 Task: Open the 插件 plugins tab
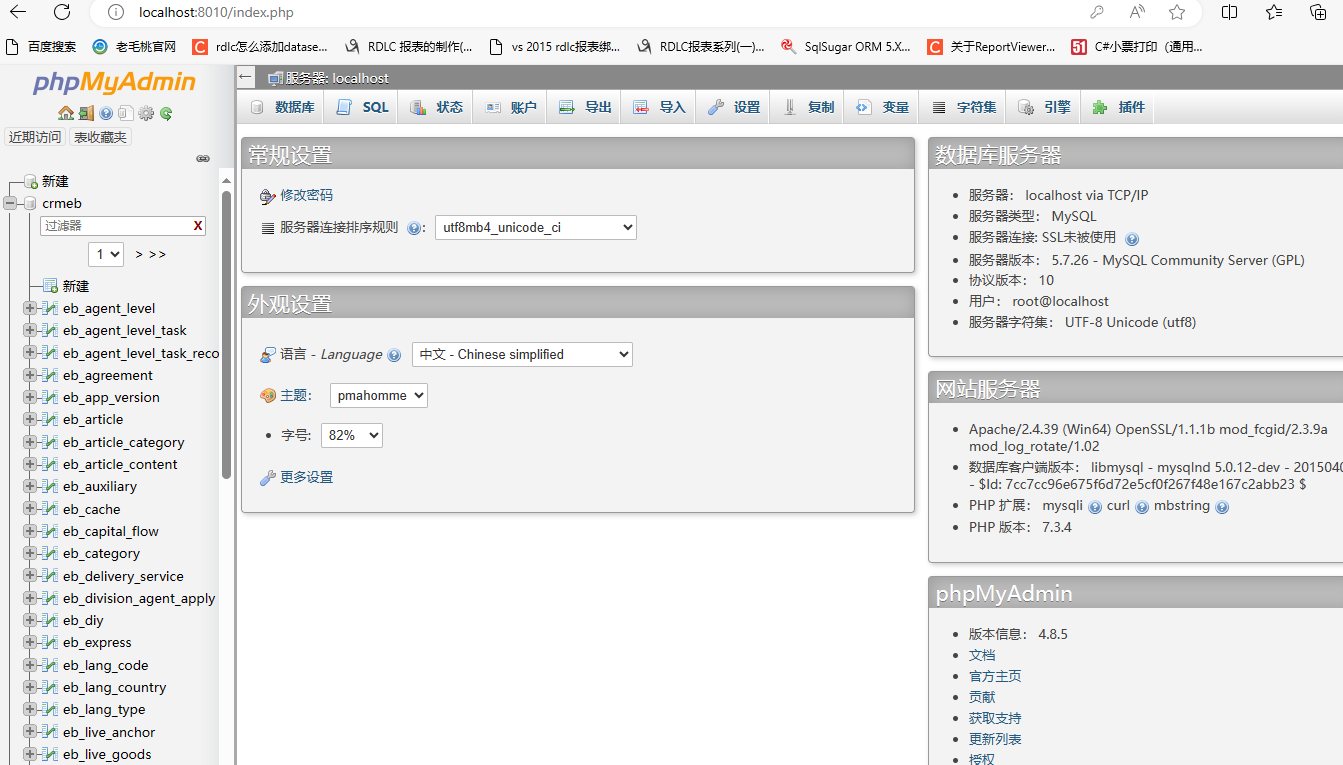pyautogui.click(x=1117, y=107)
